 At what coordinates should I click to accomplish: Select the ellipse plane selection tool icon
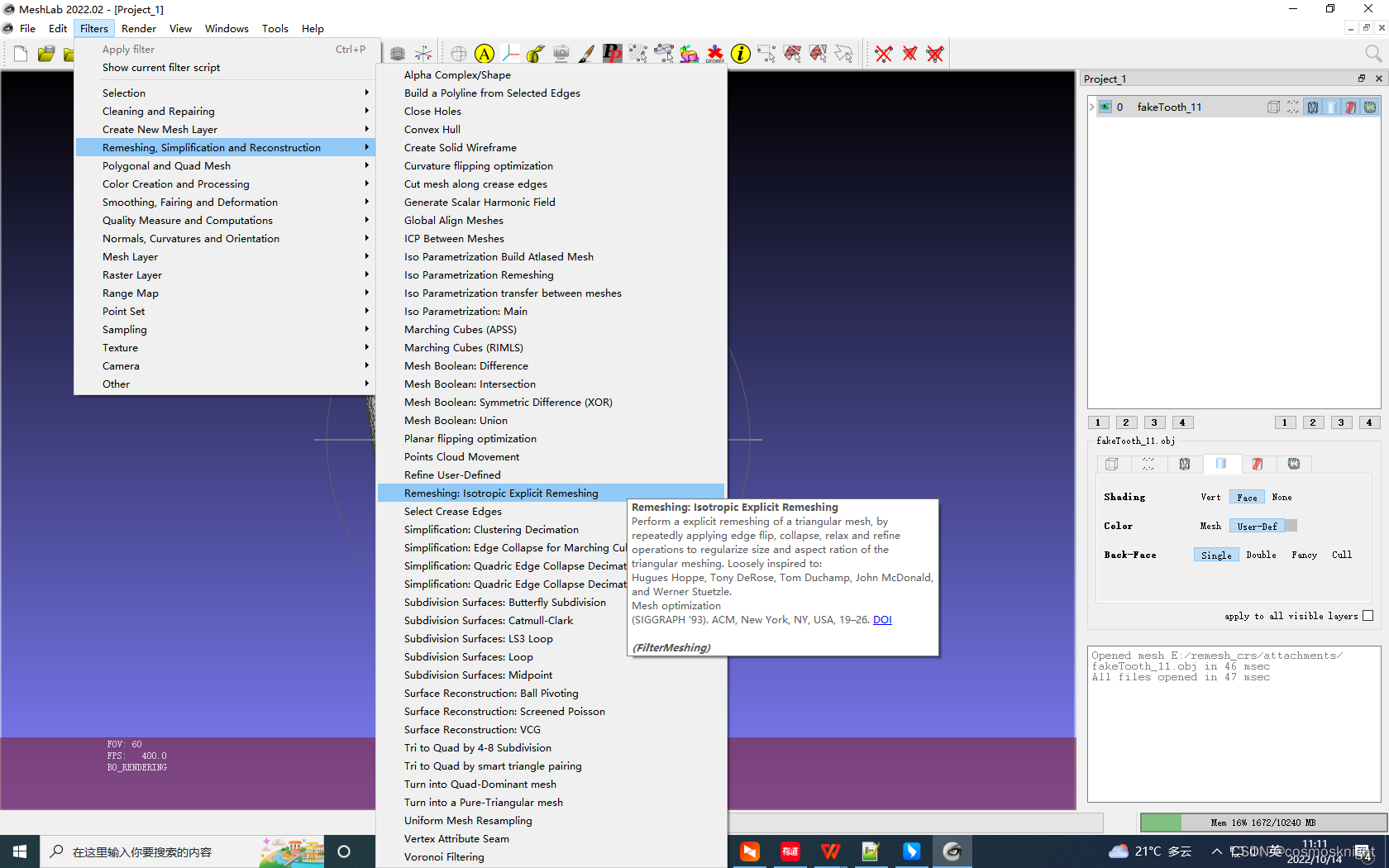[664, 54]
